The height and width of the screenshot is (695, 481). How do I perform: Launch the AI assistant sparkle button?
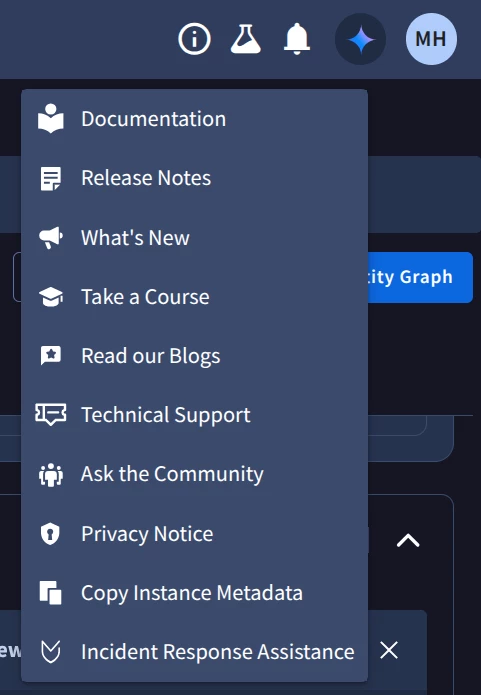(x=360, y=39)
